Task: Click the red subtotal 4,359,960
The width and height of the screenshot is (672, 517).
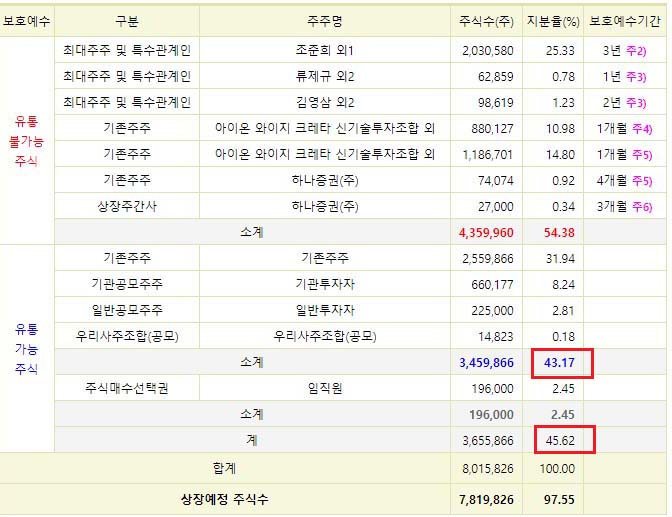Action: tap(486, 233)
